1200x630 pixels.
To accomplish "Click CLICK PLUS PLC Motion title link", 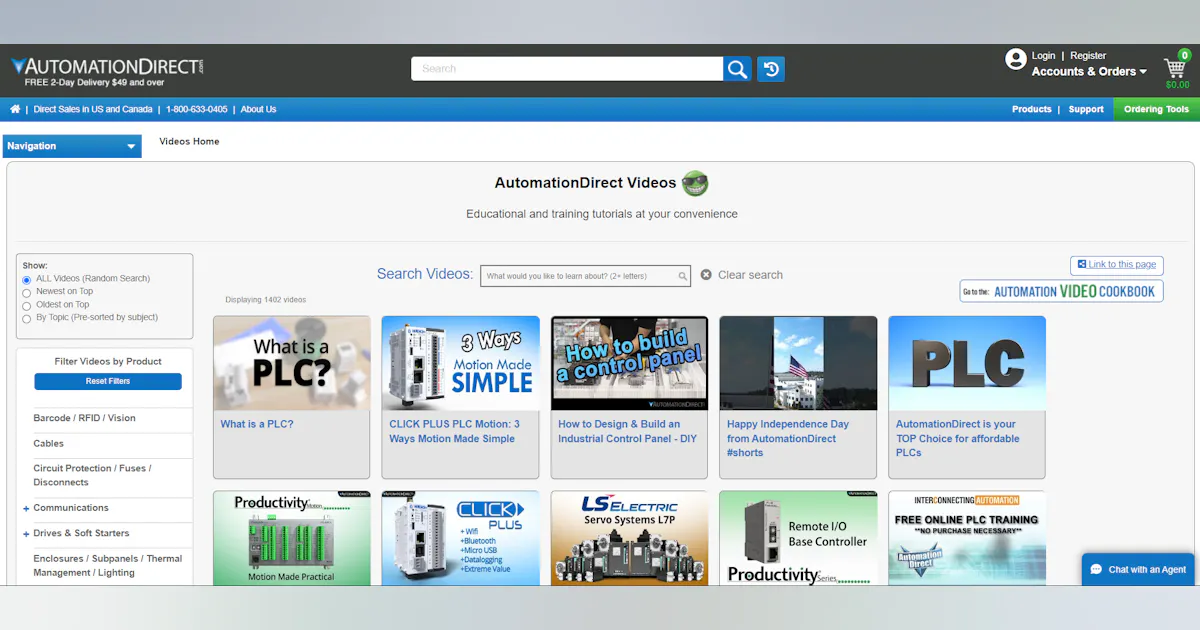I will [454, 431].
